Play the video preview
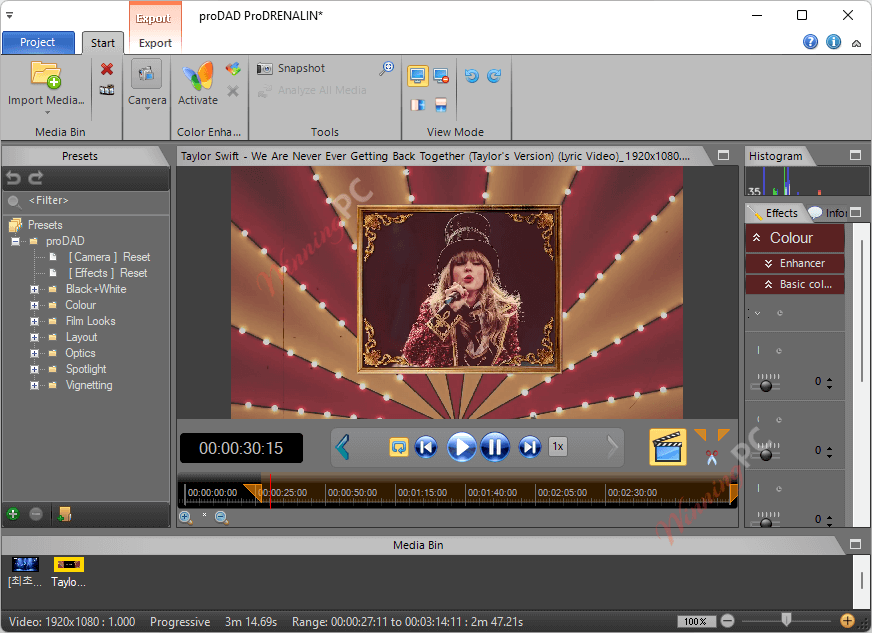 [x=462, y=447]
